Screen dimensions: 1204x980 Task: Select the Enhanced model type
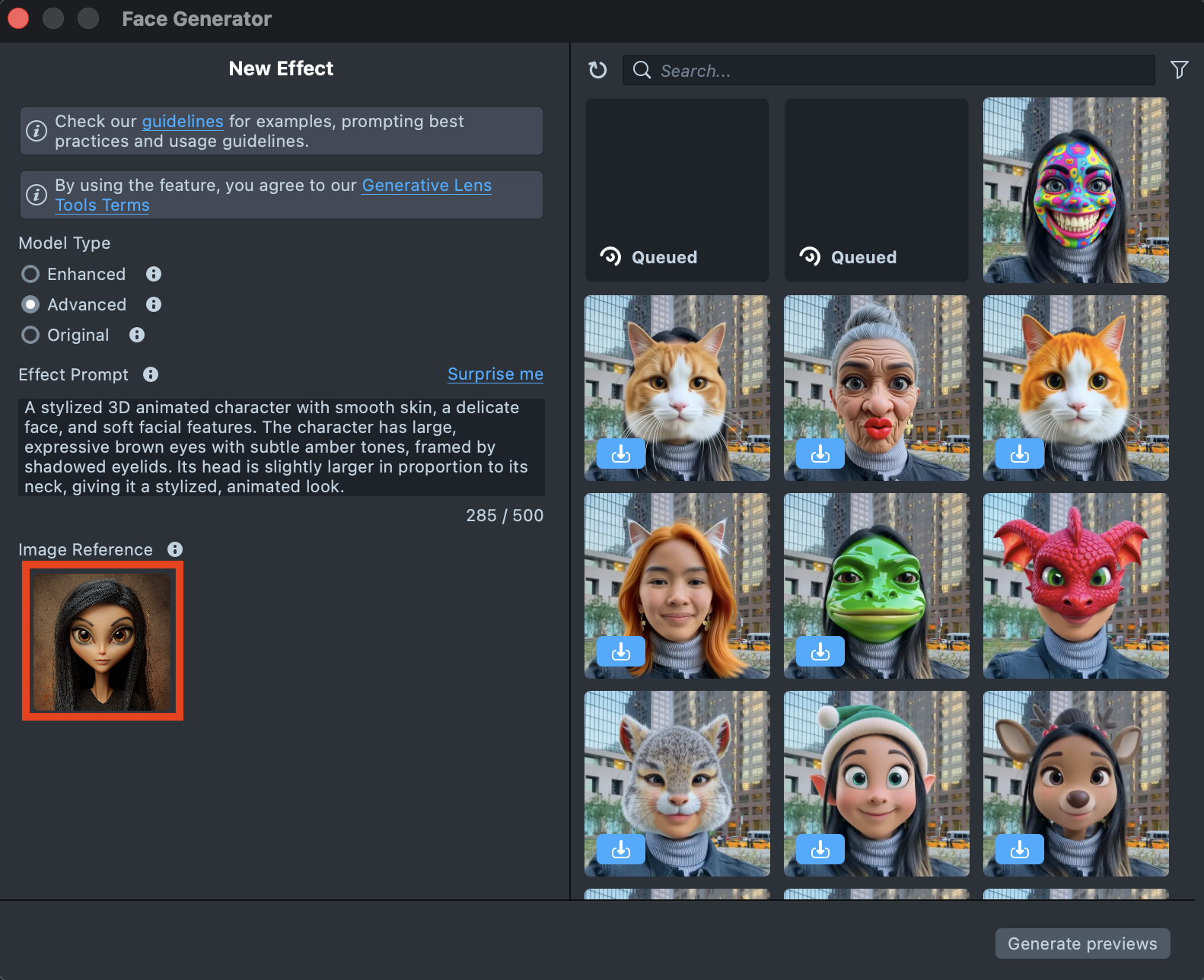30,274
